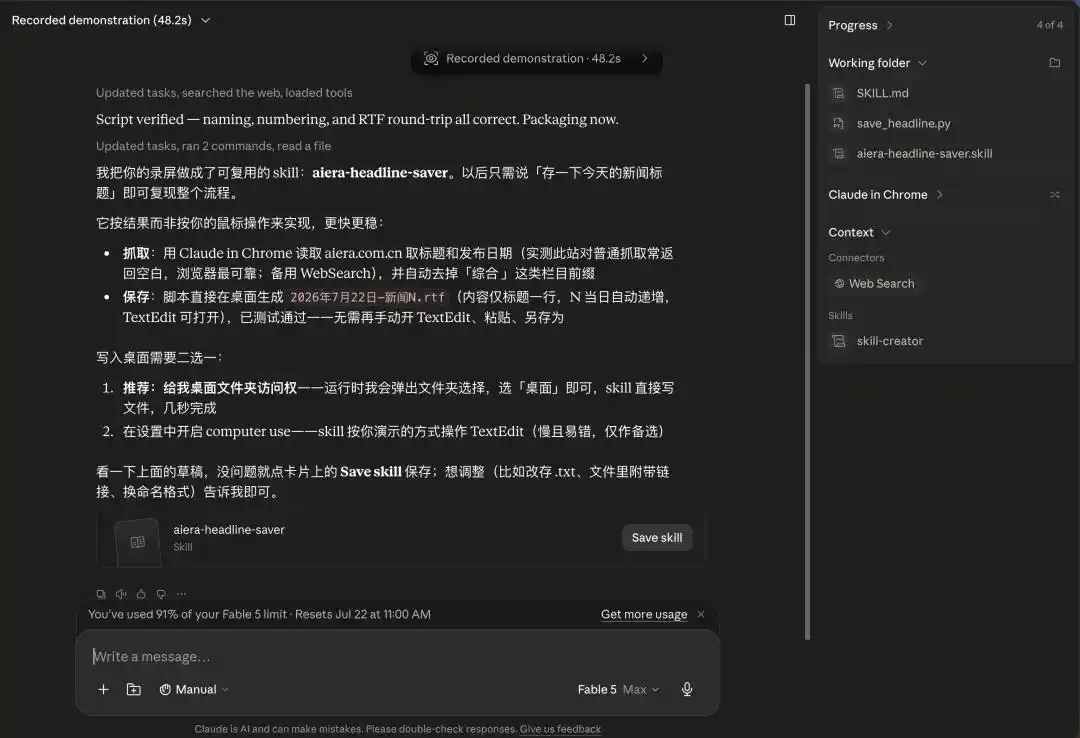Click the add folder icon in composer
This screenshot has height=738, width=1080.
click(x=134, y=689)
